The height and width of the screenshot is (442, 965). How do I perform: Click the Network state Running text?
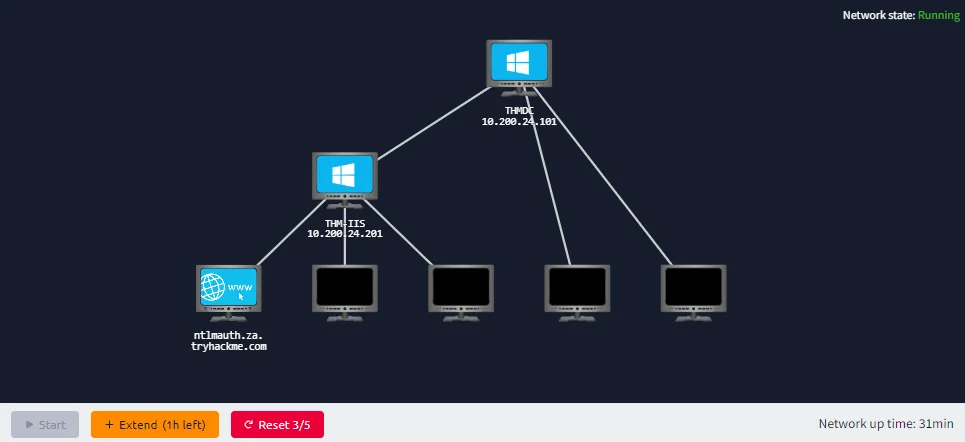(901, 15)
